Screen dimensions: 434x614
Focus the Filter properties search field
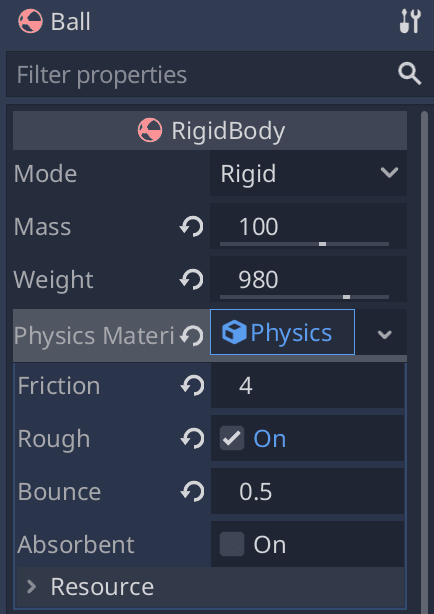pyautogui.click(x=204, y=74)
